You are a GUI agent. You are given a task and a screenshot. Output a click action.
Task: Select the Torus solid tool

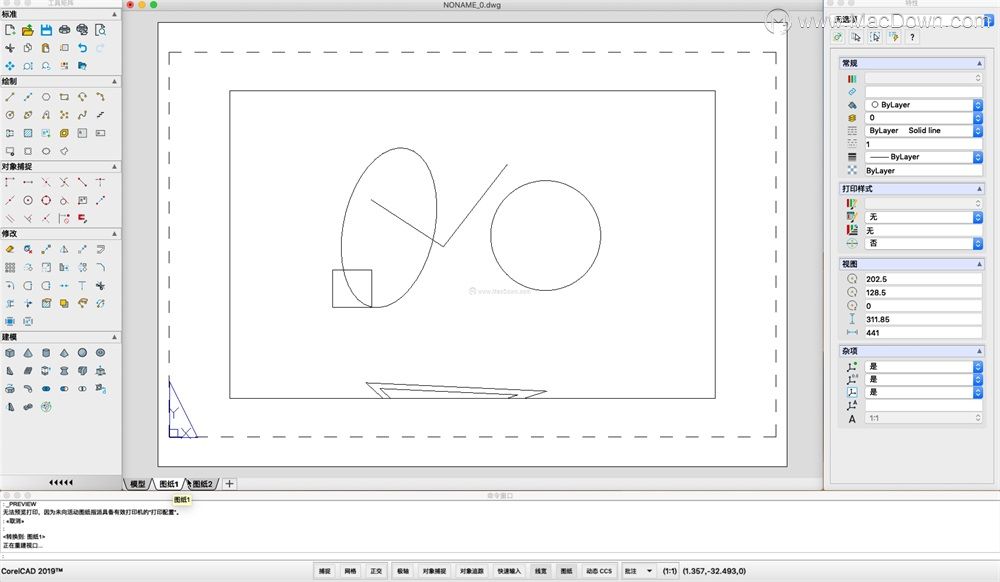point(100,353)
